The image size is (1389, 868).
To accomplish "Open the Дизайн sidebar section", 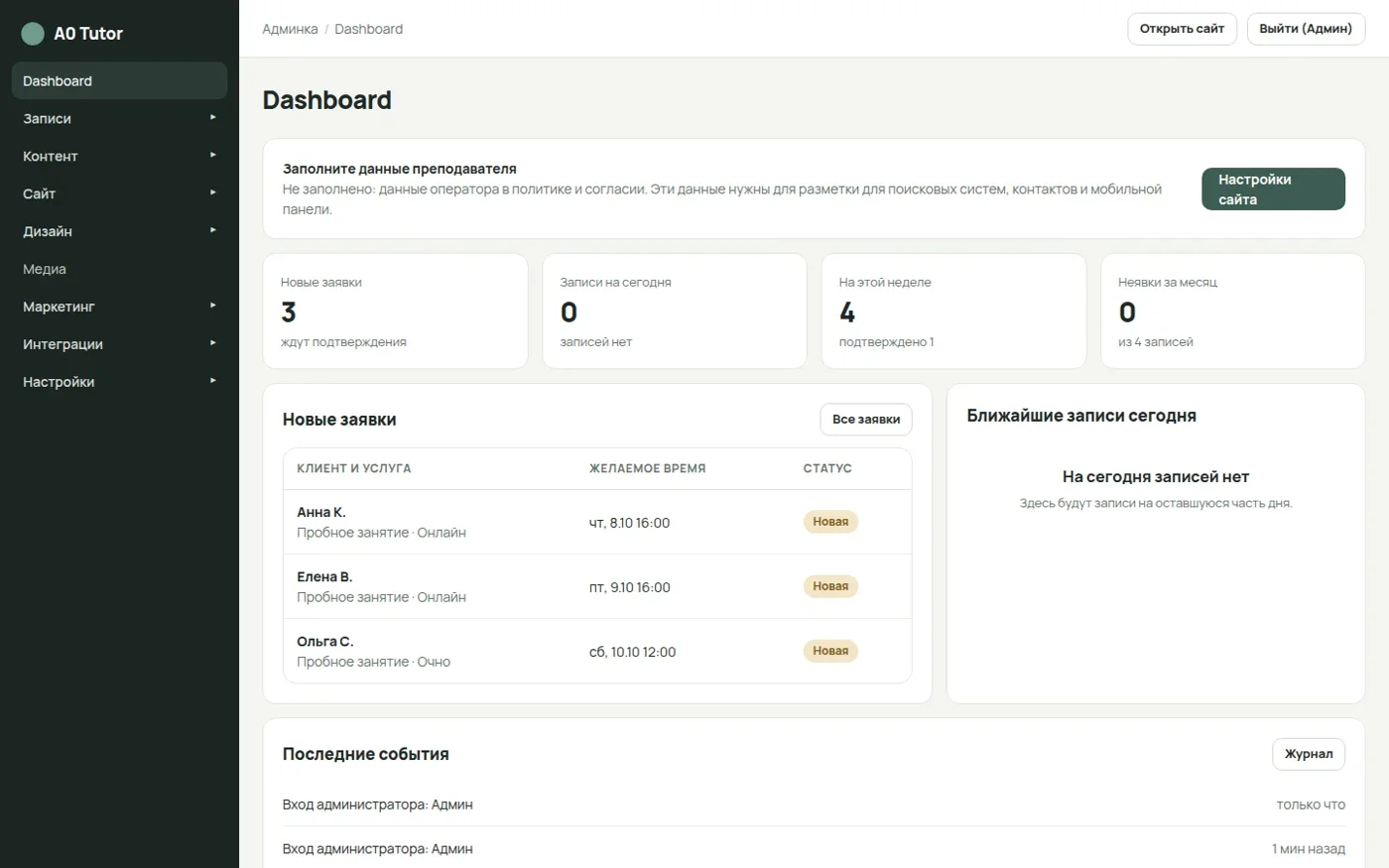I will 119,231.
